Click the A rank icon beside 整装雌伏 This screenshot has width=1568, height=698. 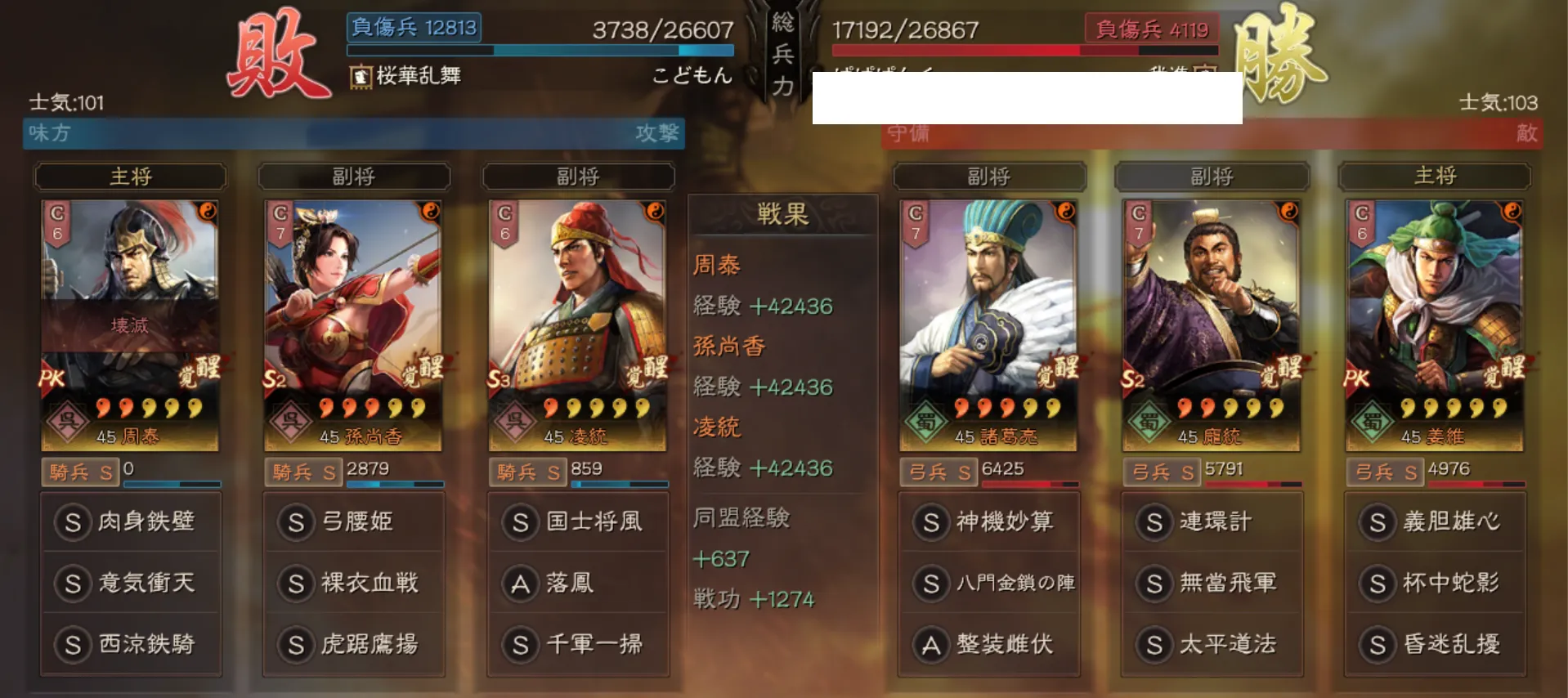coord(931,645)
